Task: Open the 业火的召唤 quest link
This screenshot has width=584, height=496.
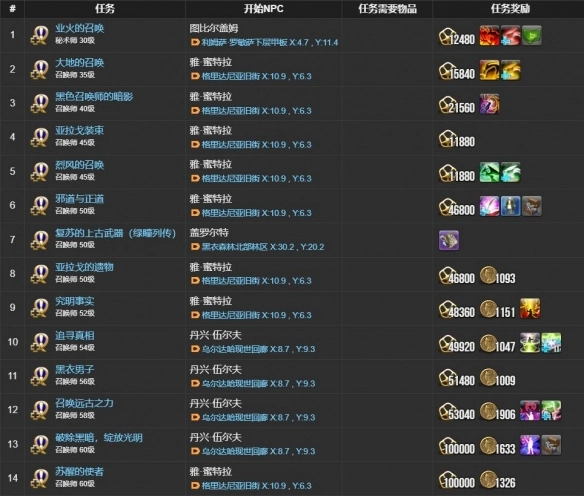Action: 79,28
